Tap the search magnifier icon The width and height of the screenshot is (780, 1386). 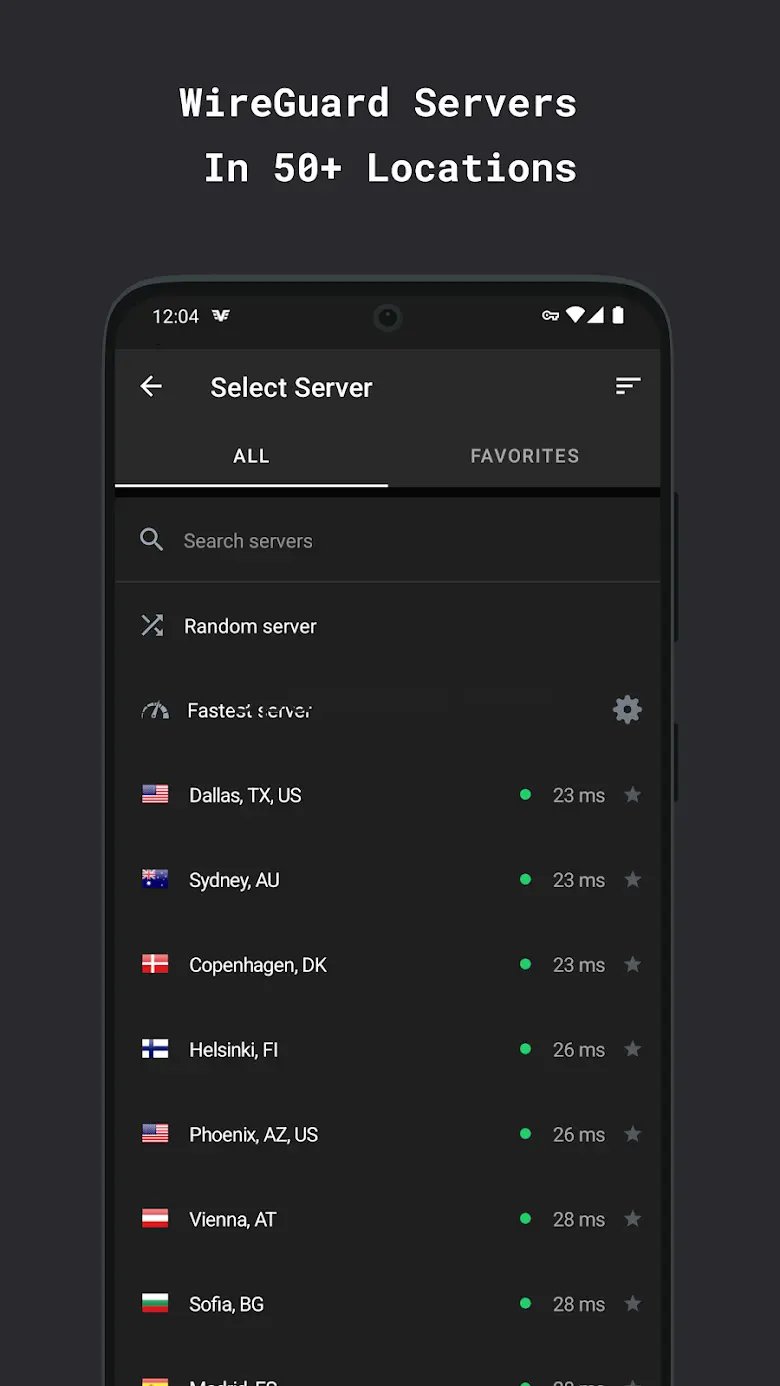point(152,541)
